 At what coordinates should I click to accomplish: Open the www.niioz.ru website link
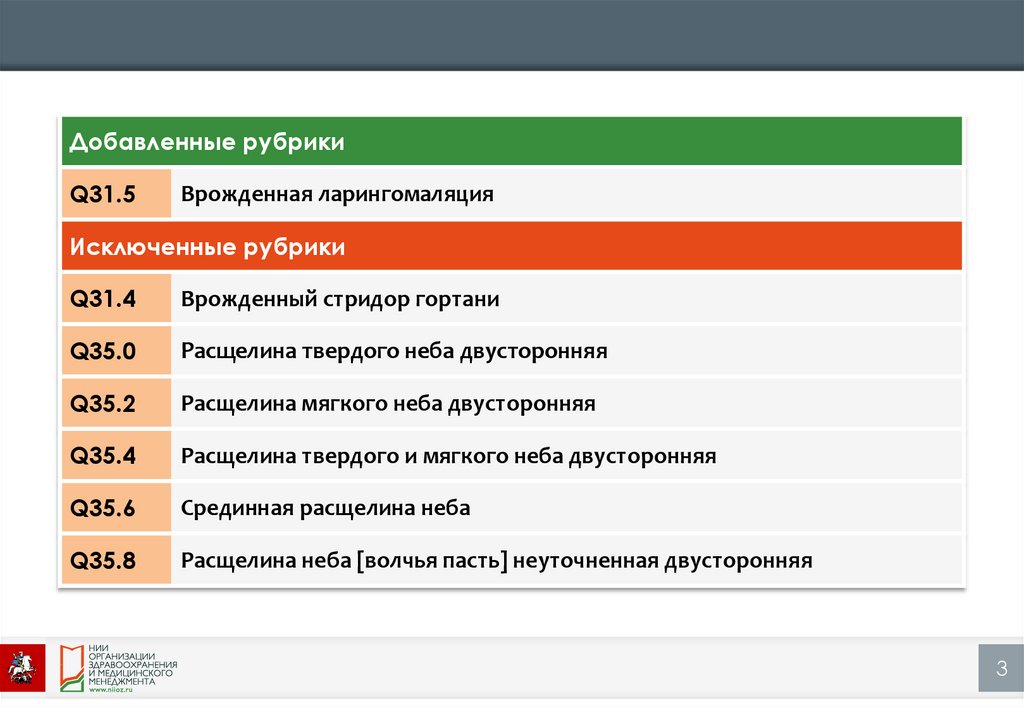108,689
